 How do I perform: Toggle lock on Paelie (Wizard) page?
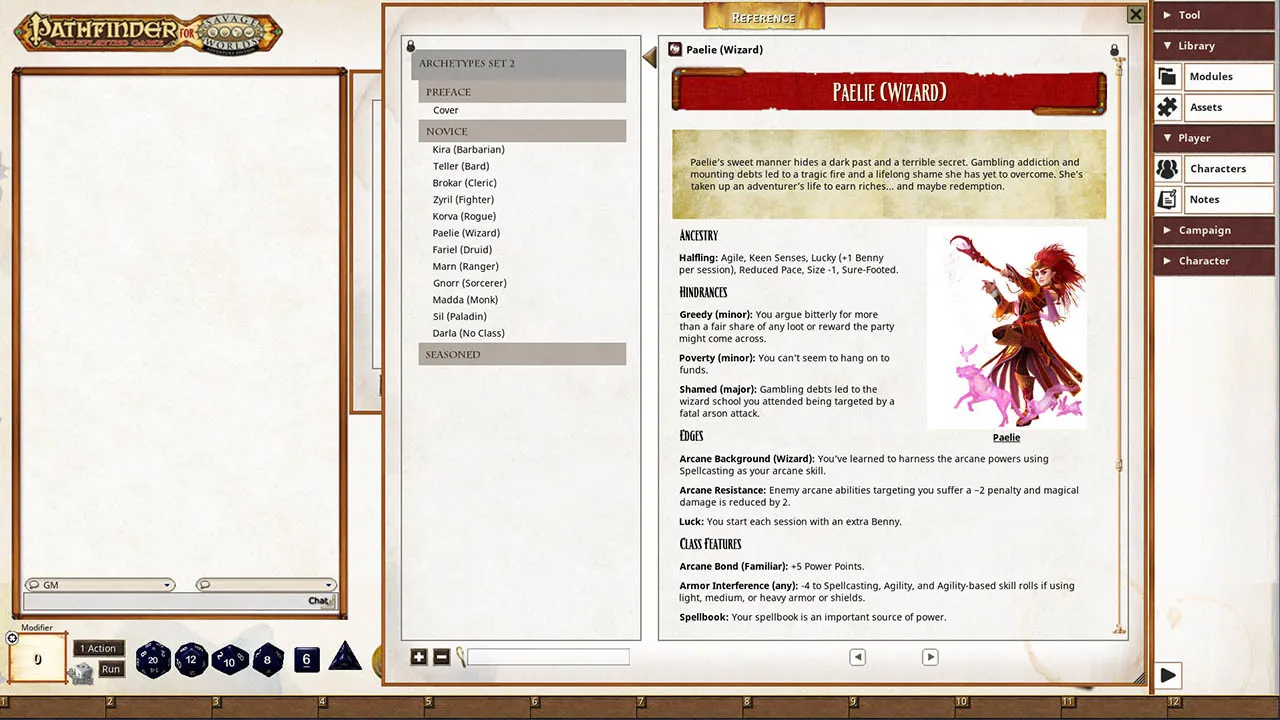pos(1114,50)
